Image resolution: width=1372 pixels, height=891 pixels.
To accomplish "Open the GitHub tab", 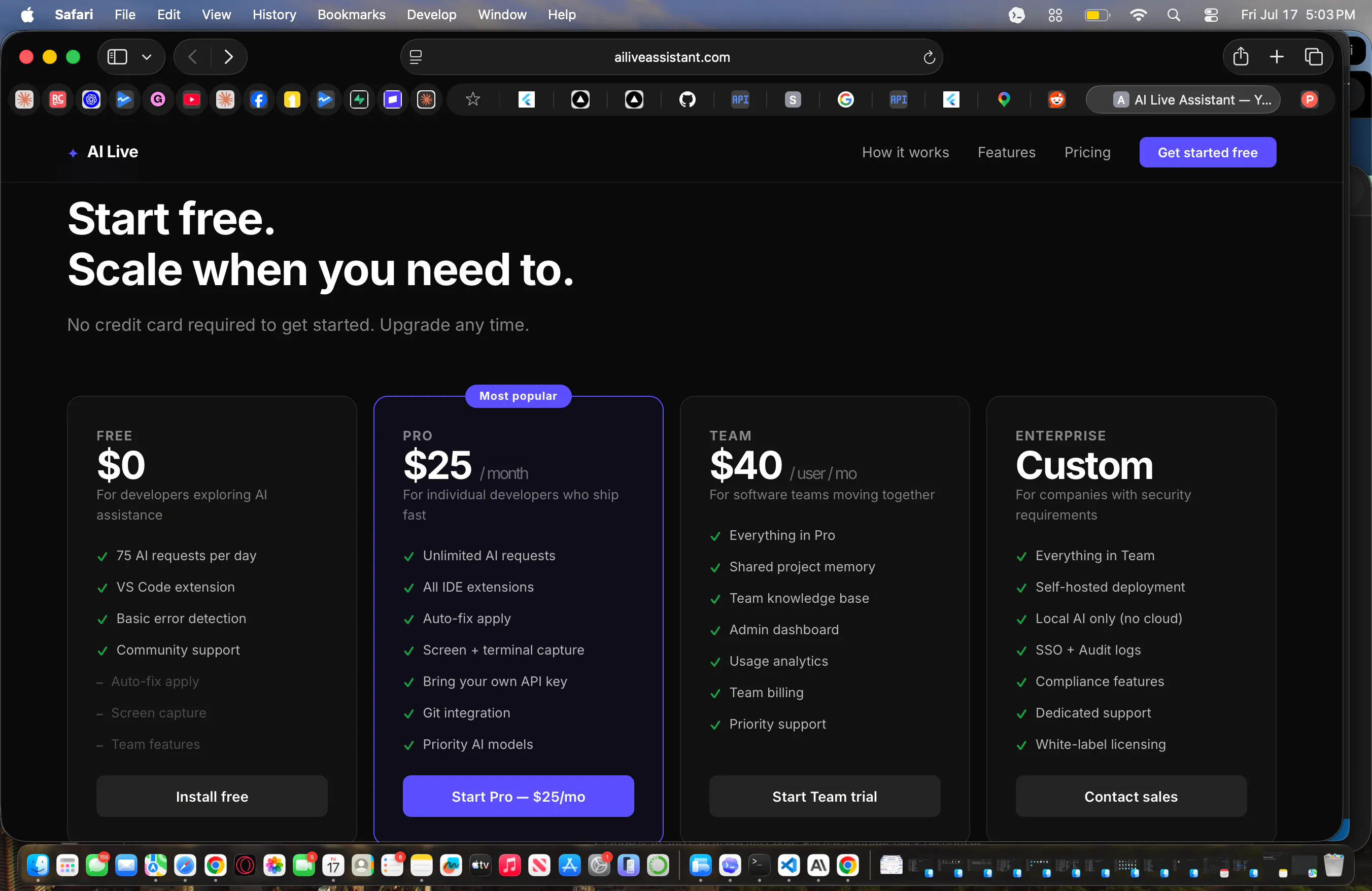I will (x=687, y=99).
